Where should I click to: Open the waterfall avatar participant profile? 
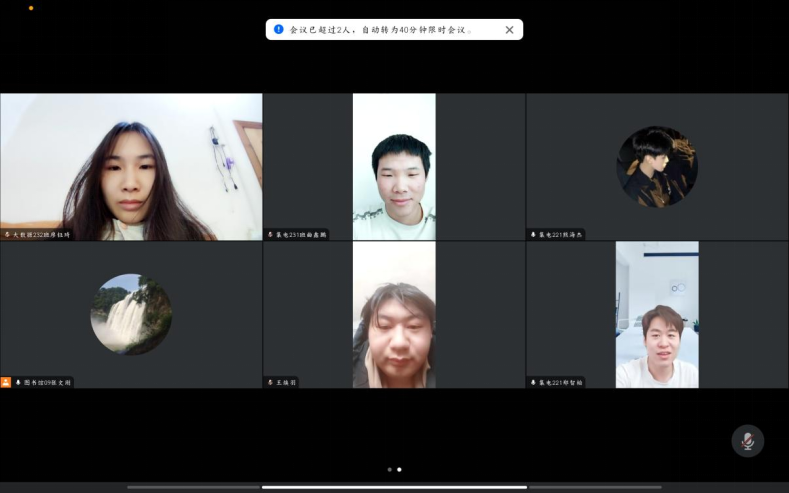pyautogui.click(x=131, y=314)
